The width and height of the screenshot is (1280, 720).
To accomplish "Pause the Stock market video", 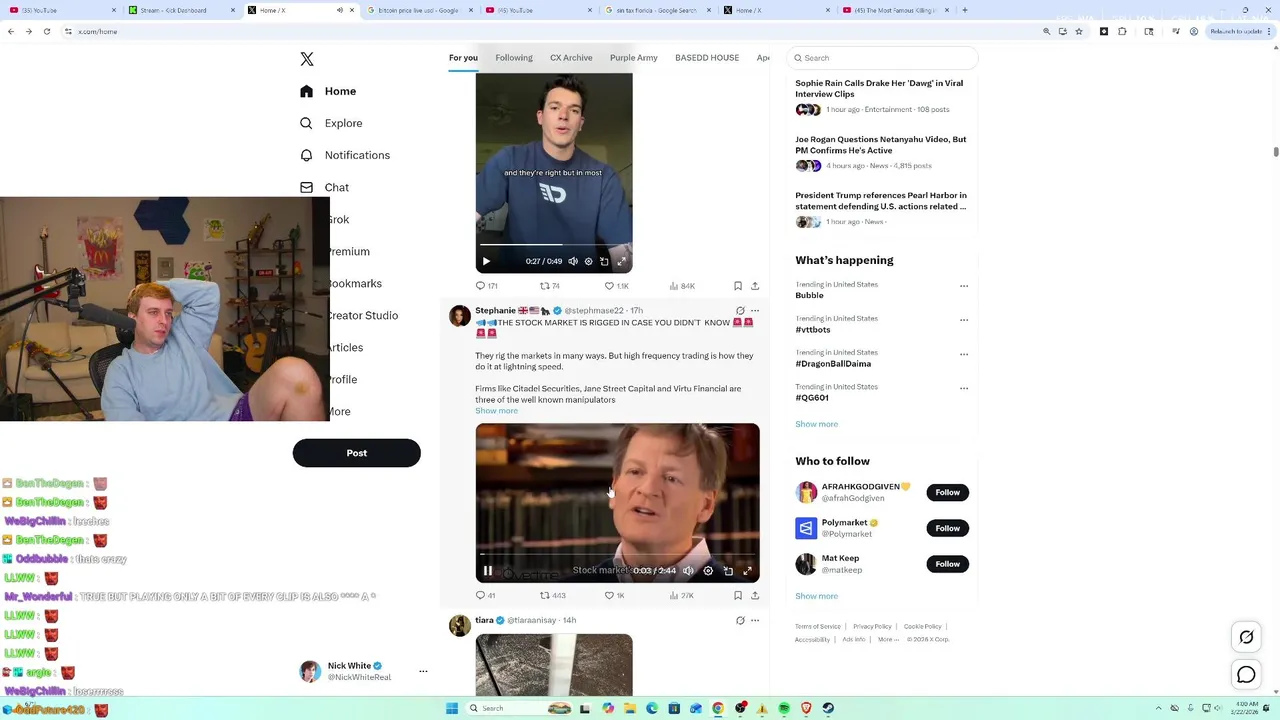I will [x=488, y=571].
